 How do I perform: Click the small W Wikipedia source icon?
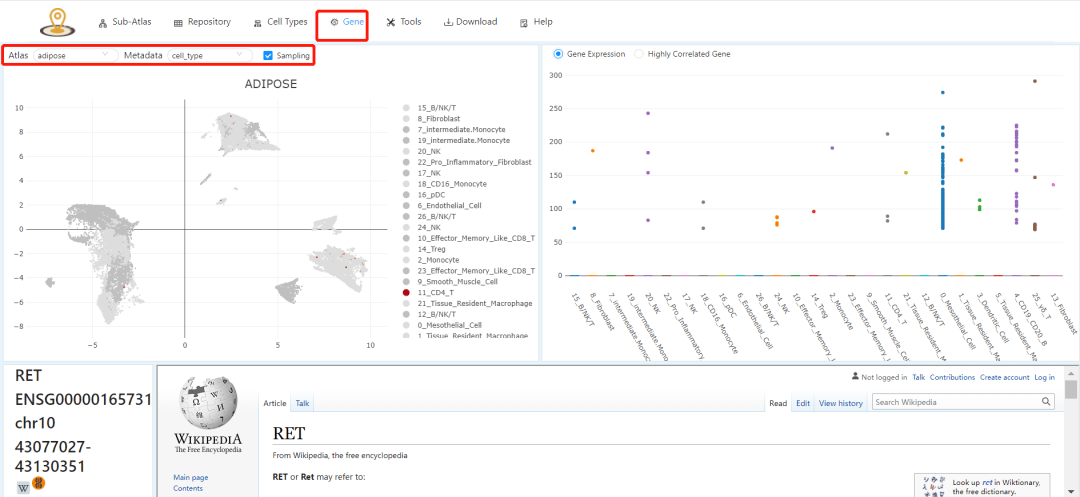point(22,488)
